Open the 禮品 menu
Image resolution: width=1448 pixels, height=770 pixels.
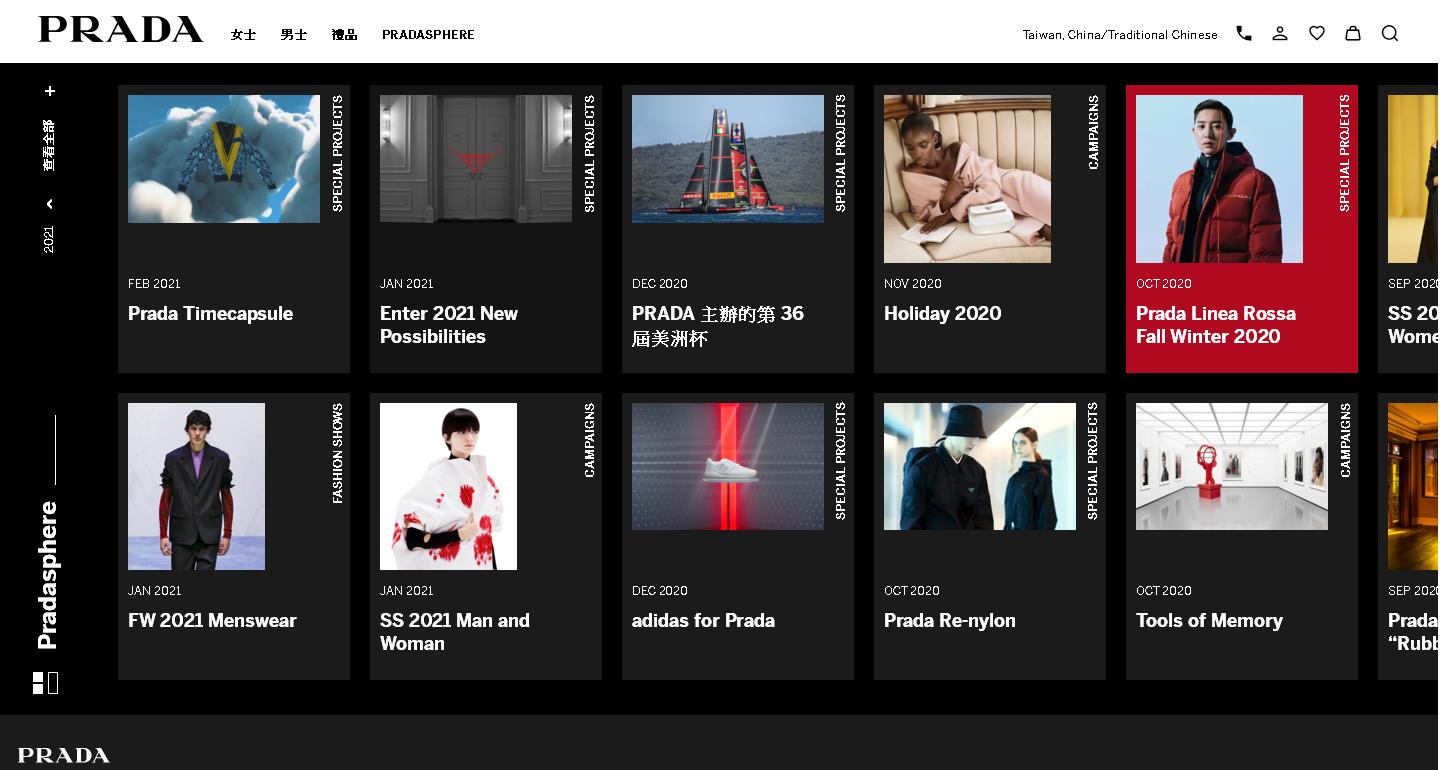pyautogui.click(x=344, y=34)
